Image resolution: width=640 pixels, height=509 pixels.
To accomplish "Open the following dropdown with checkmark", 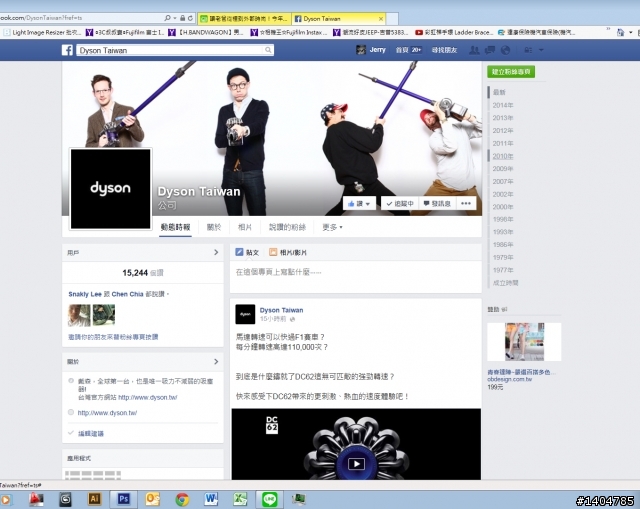I will click(x=400, y=203).
